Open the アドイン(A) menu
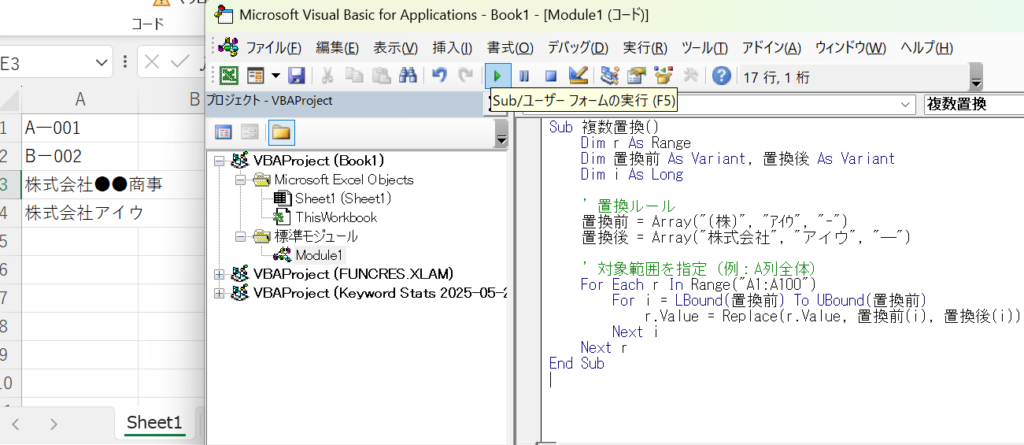 [x=771, y=48]
